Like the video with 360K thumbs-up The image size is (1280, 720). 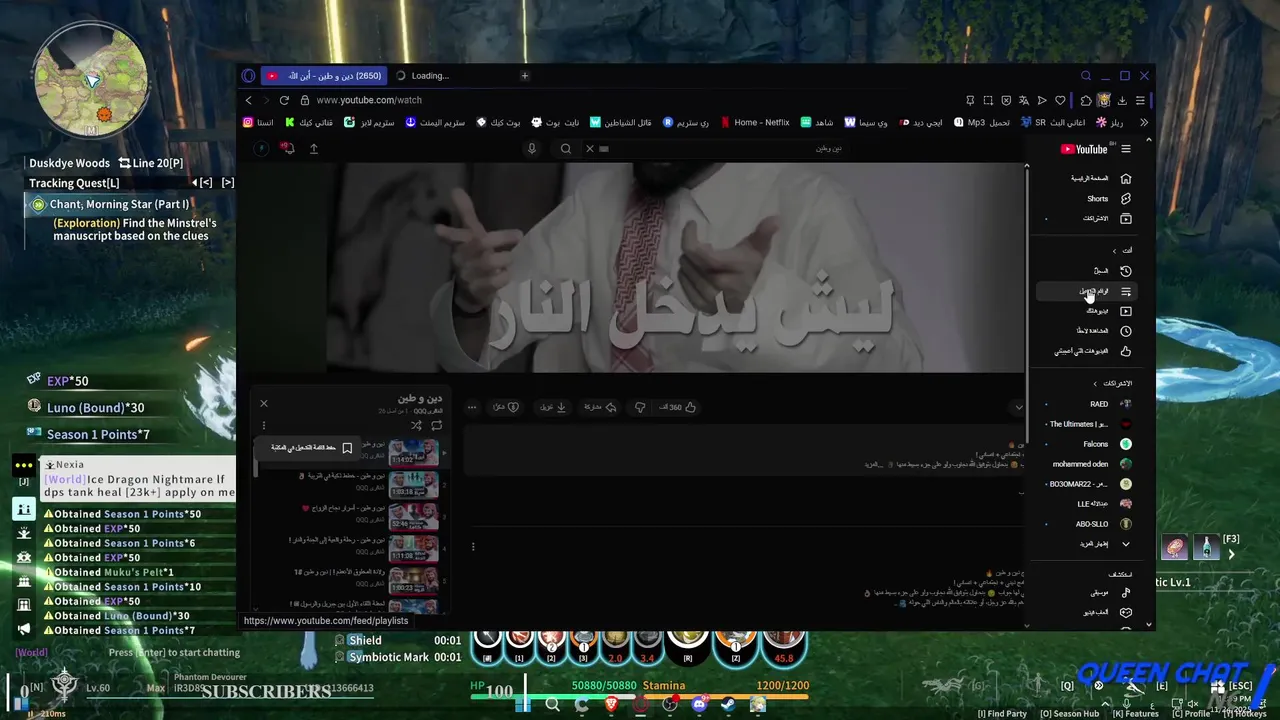tap(678, 407)
